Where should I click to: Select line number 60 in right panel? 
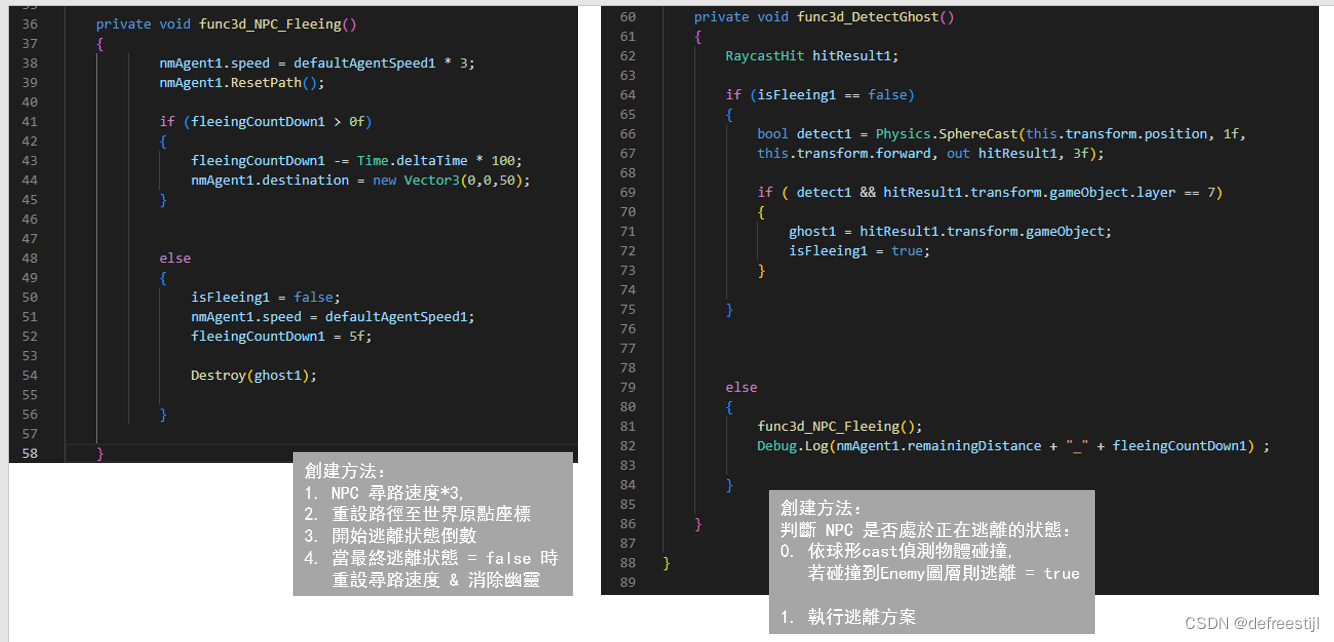627,16
